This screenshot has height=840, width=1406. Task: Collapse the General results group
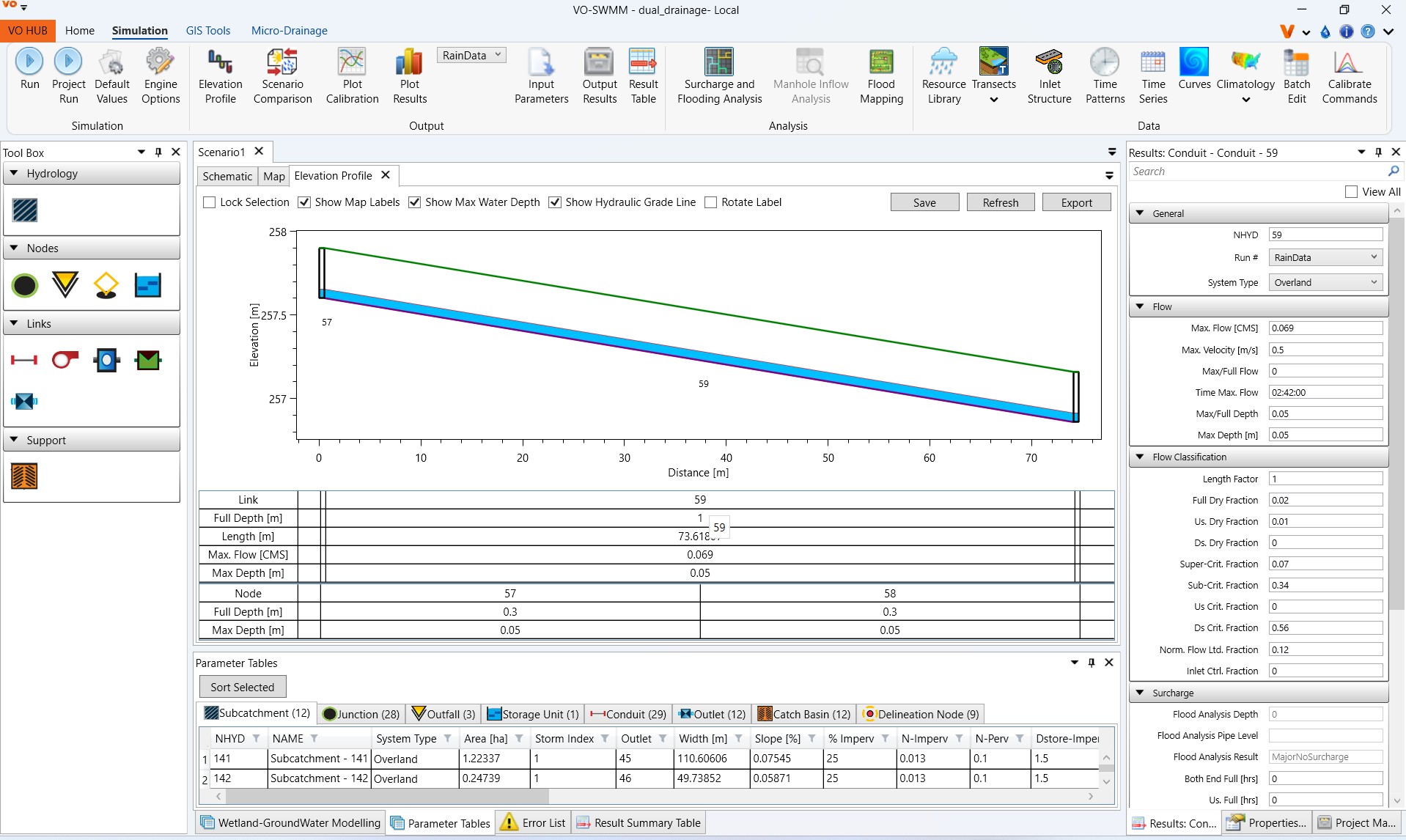(1140, 213)
